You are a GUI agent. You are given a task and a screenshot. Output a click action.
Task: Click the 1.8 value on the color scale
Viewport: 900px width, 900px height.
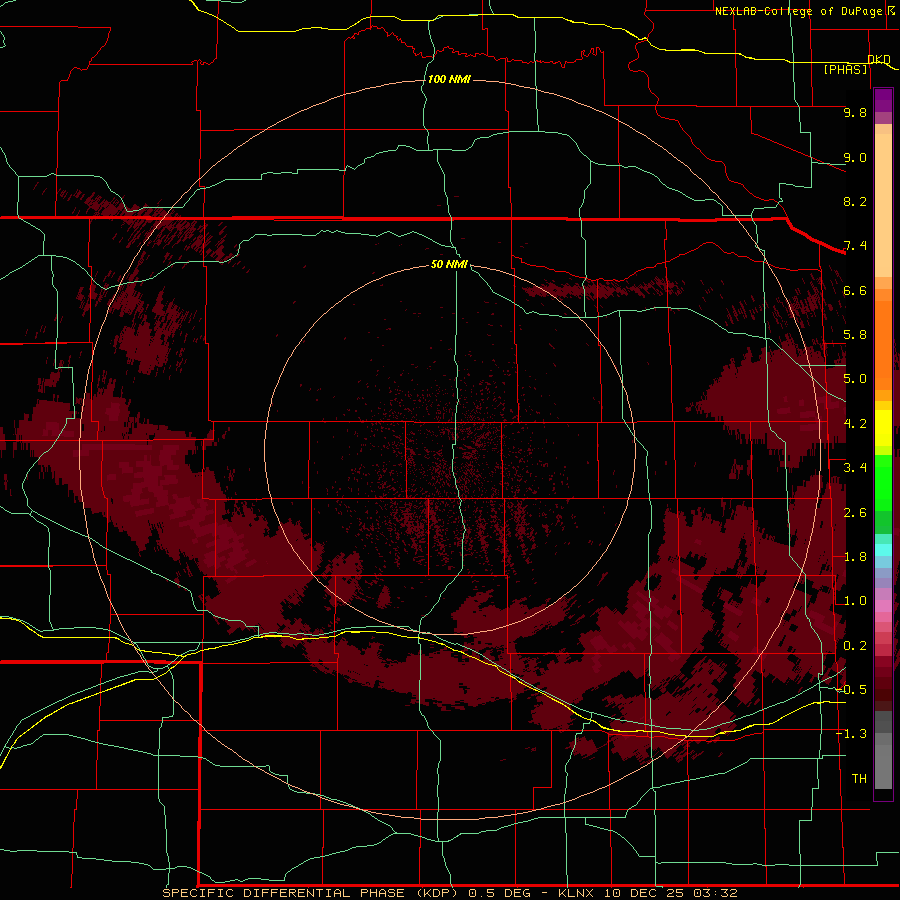pyautogui.click(x=855, y=557)
